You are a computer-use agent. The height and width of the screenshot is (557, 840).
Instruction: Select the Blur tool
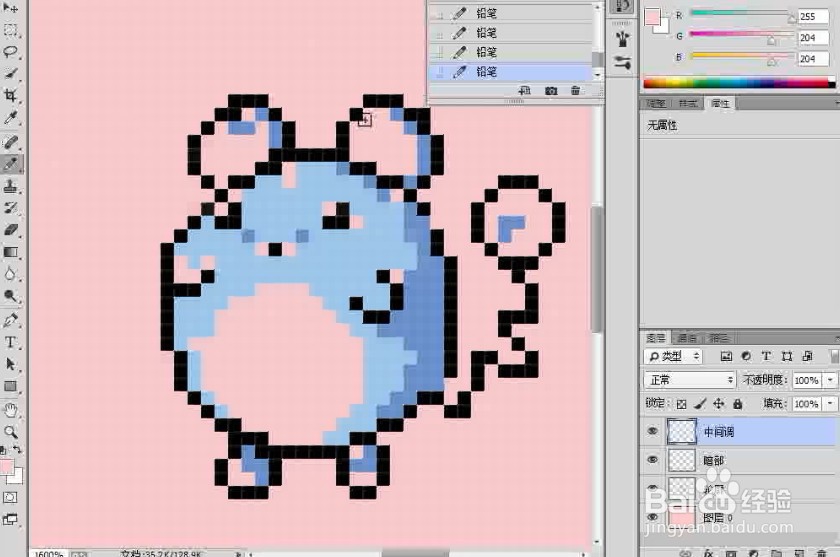click(x=11, y=274)
